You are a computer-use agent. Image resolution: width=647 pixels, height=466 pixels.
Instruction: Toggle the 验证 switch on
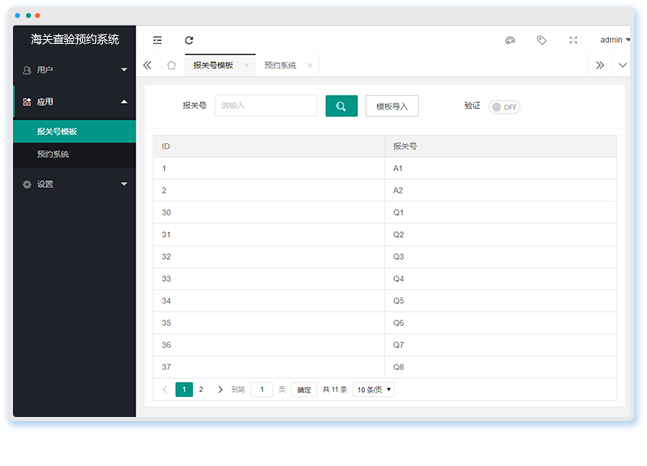[504, 107]
